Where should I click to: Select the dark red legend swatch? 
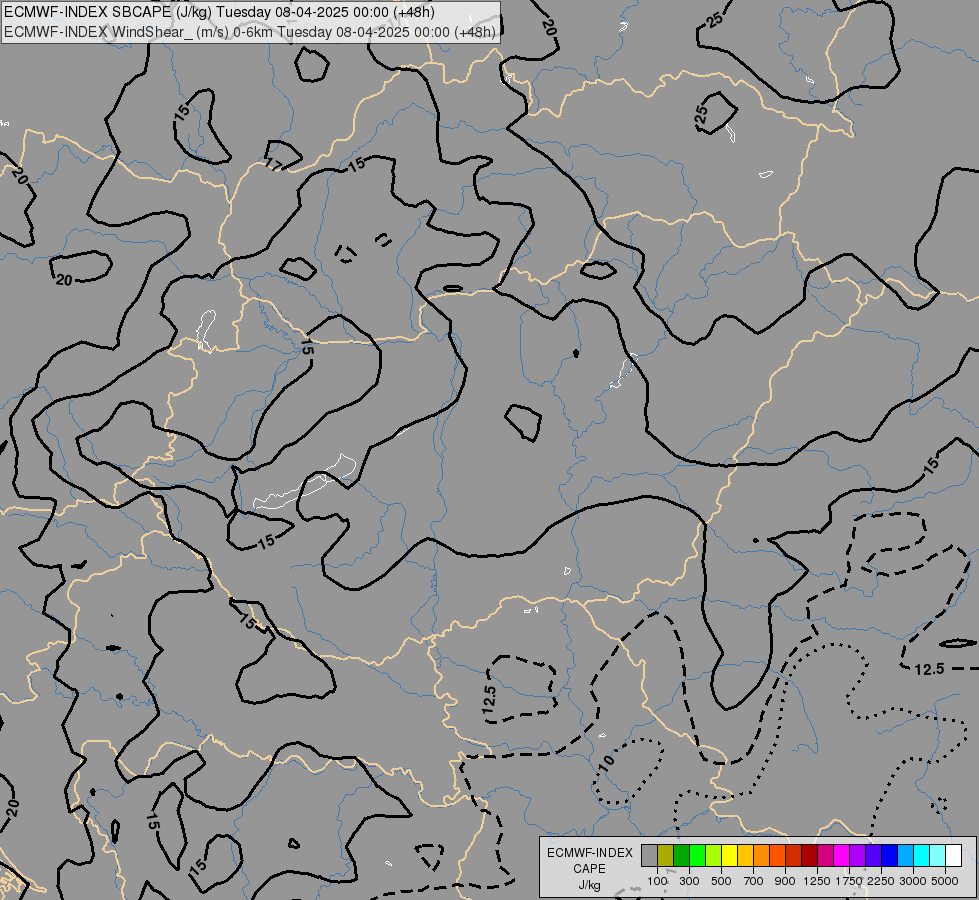point(809,855)
